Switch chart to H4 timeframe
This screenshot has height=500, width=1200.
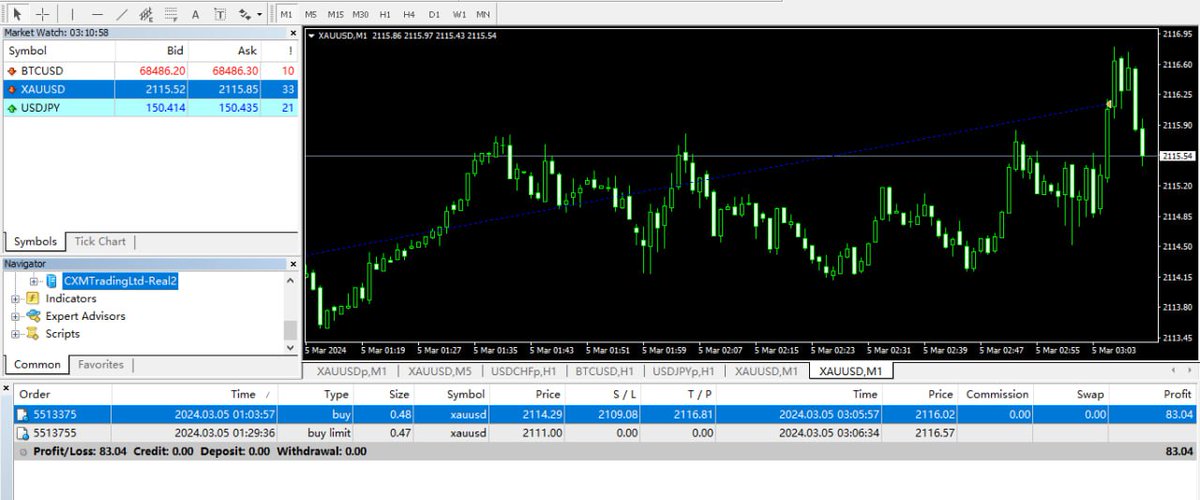[x=409, y=14]
